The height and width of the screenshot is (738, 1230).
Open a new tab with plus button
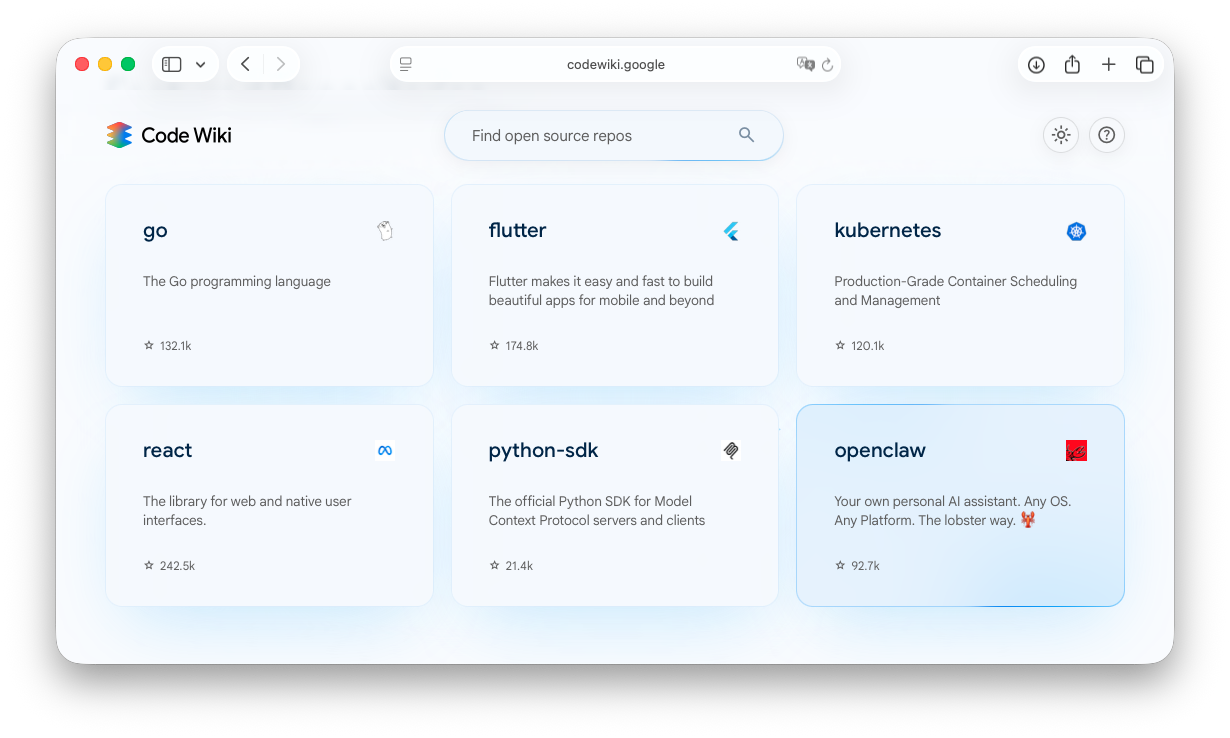[x=1108, y=64]
